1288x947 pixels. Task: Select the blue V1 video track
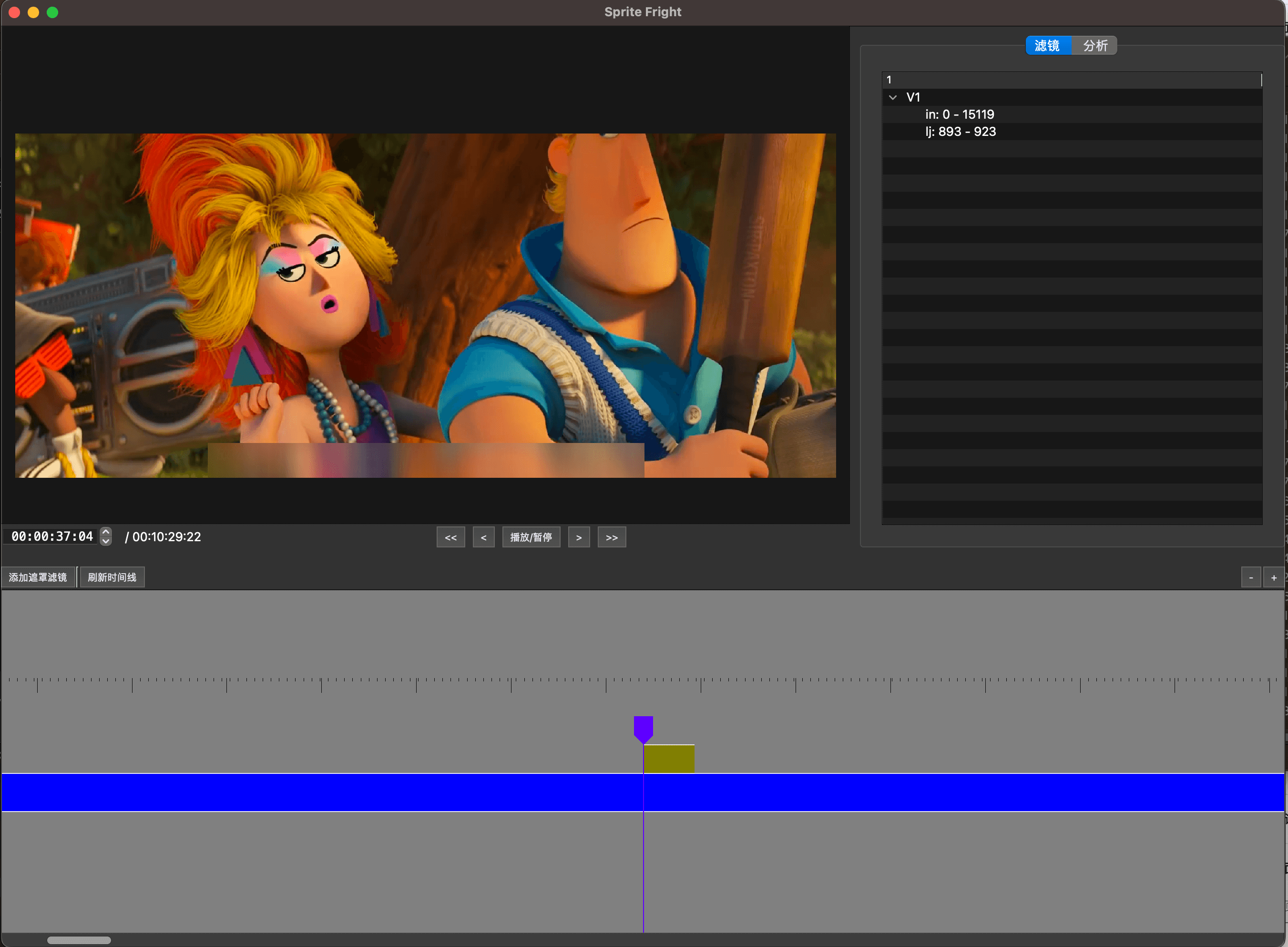(x=643, y=792)
